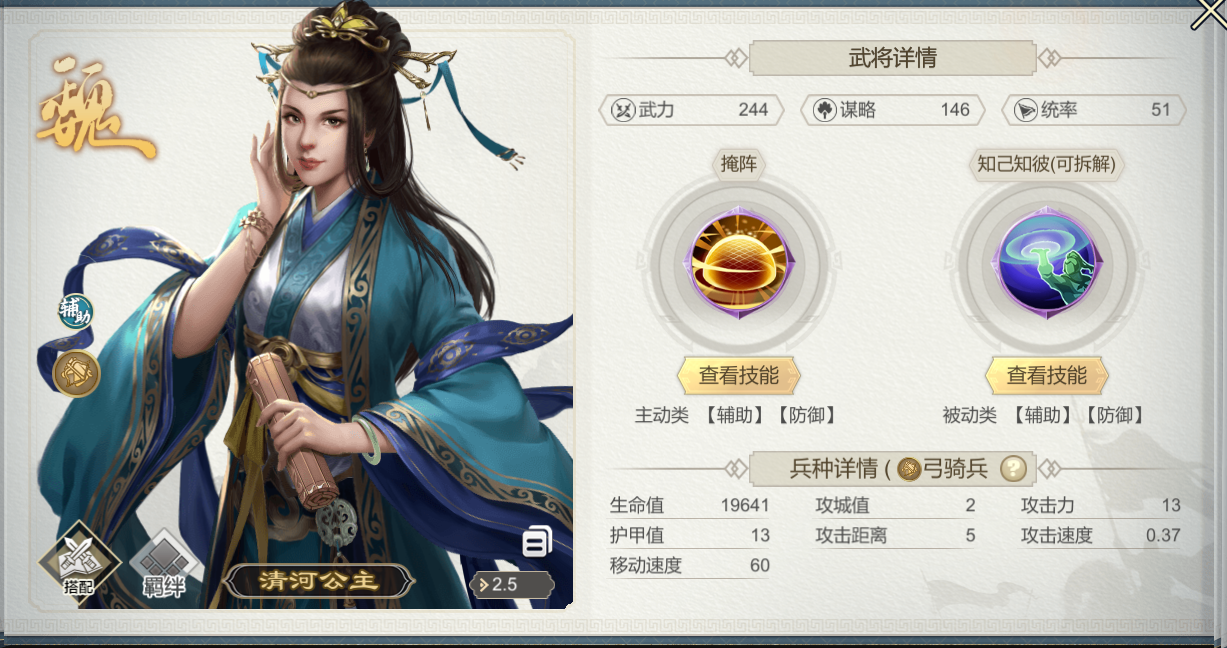Click 查看技能 under 知己知彼
This screenshot has width=1227, height=648.
click(1046, 376)
